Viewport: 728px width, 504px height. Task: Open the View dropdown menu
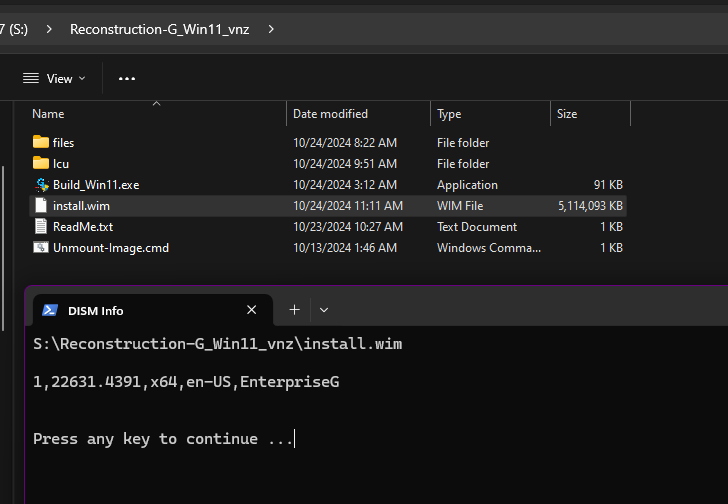pyautogui.click(x=54, y=78)
